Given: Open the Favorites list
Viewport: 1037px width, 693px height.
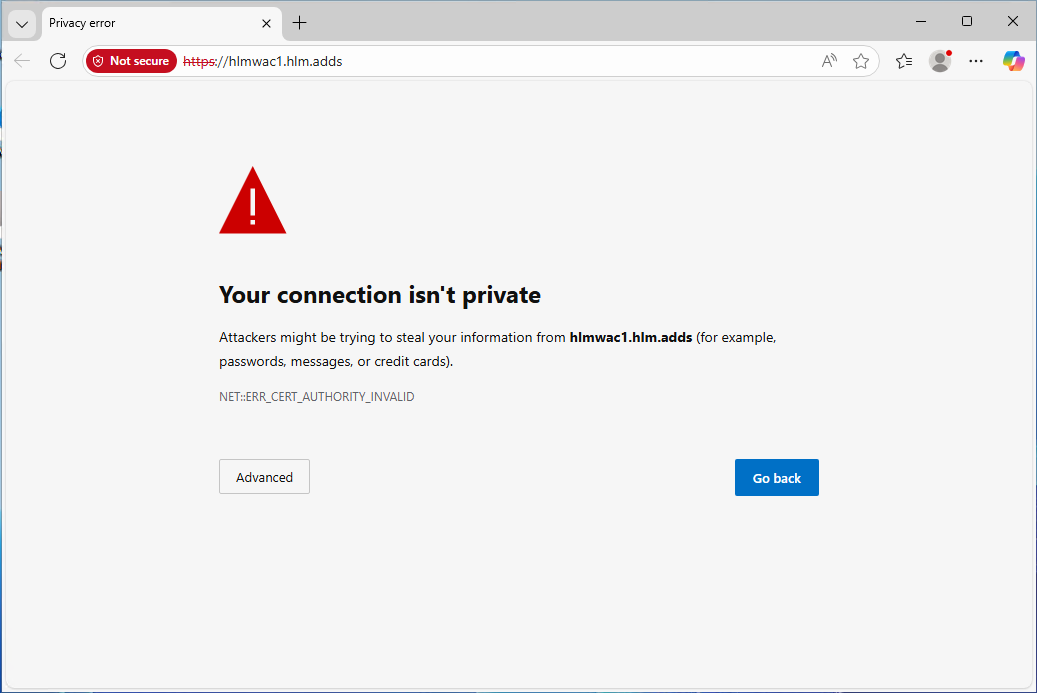Looking at the screenshot, I should [904, 61].
